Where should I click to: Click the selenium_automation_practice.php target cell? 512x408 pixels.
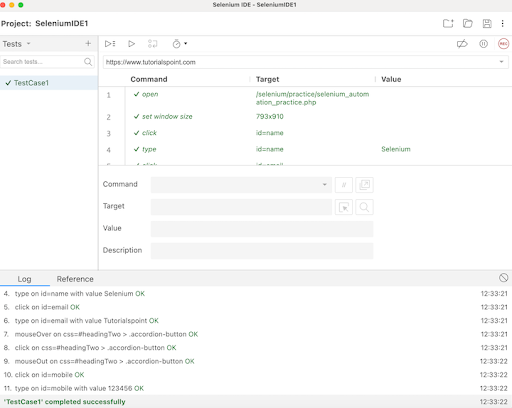(x=312, y=98)
